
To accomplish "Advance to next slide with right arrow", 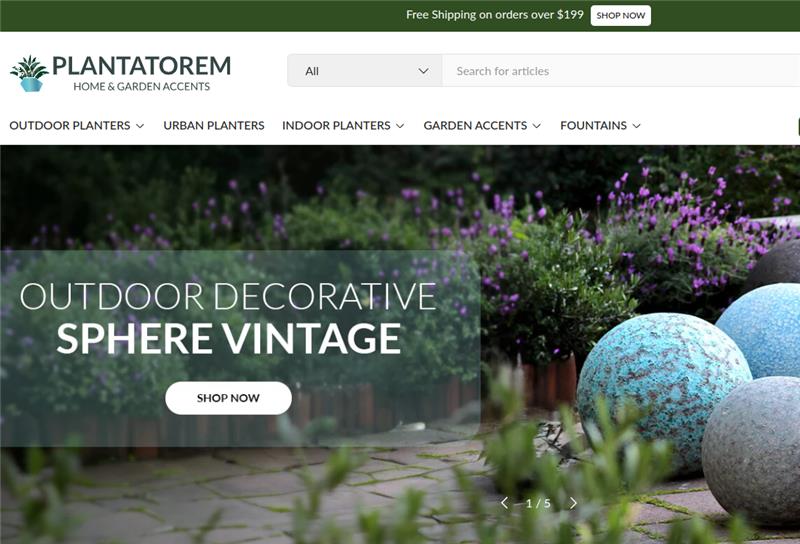I will click(x=573, y=503).
